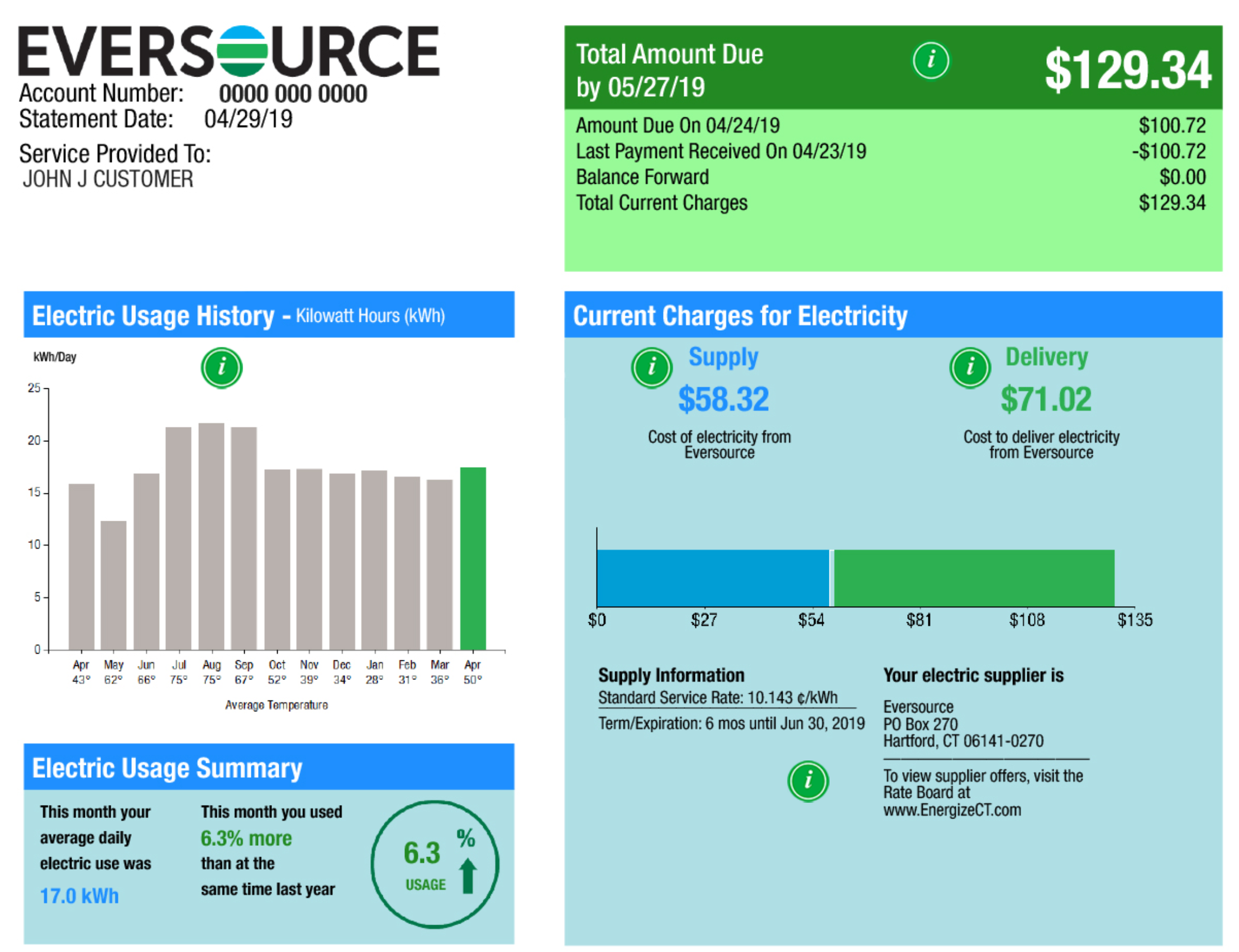Click the 6.3% more text
This screenshot has width=1239, height=952.
coord(246,839)
